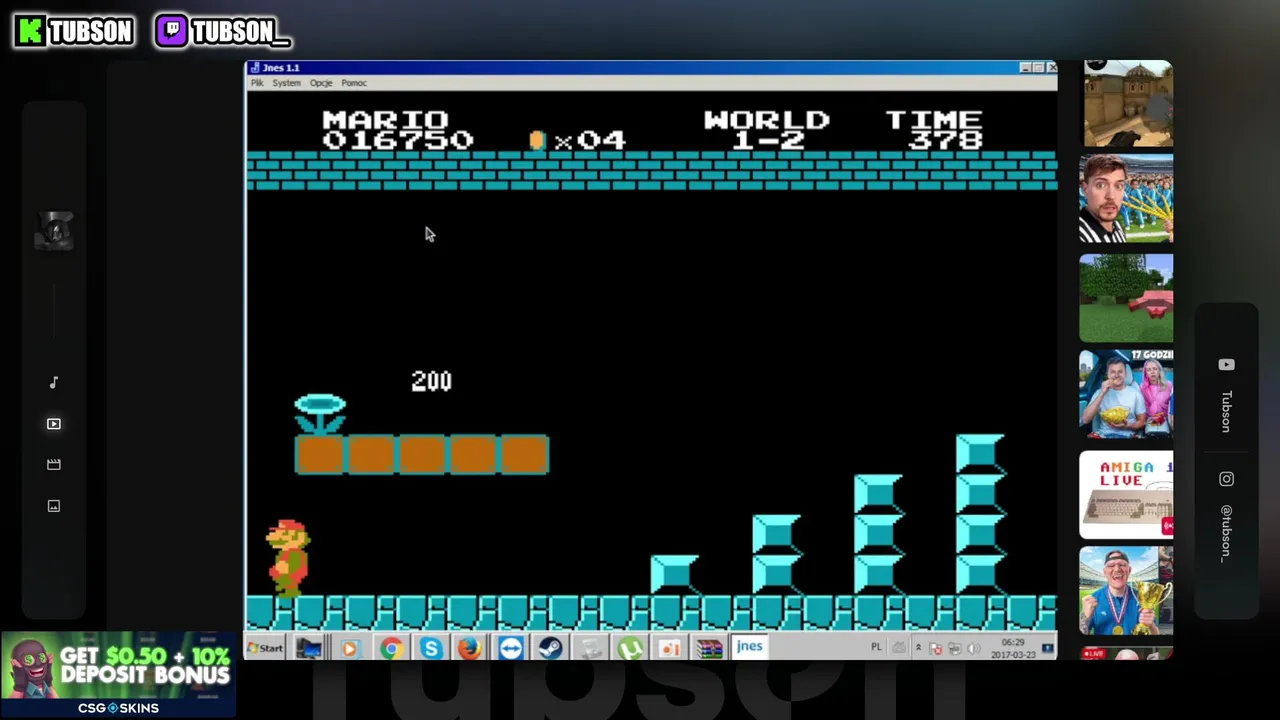Screen dimensions: 1280x720
Task: Click the Instagram icon above @tubson_
Action: [x=1226, y=479]
